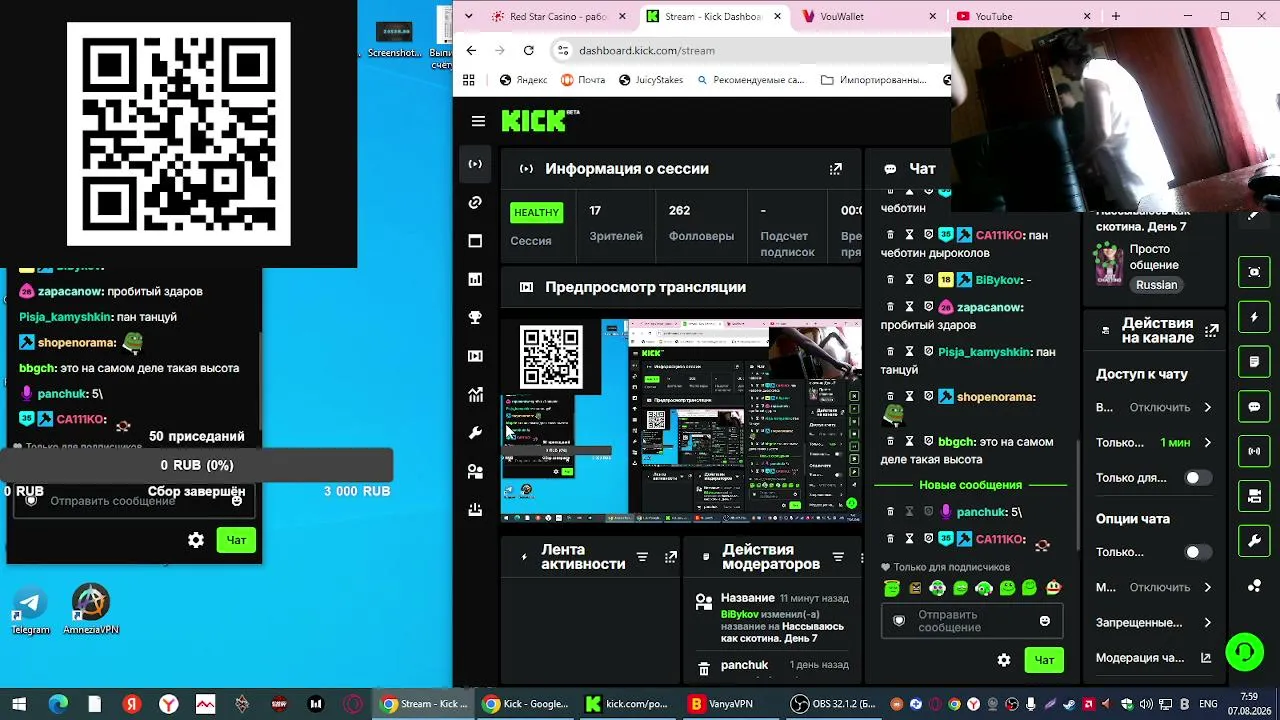Click the Чат send button in popout chat
1280x720 pixels.
(x=236, y=540)
